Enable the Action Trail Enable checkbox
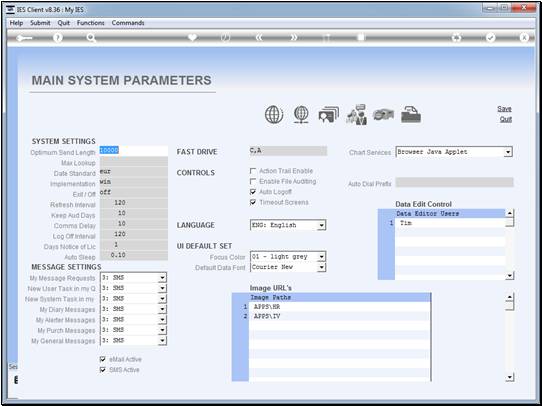542x406 pixels. coord(253,171)
